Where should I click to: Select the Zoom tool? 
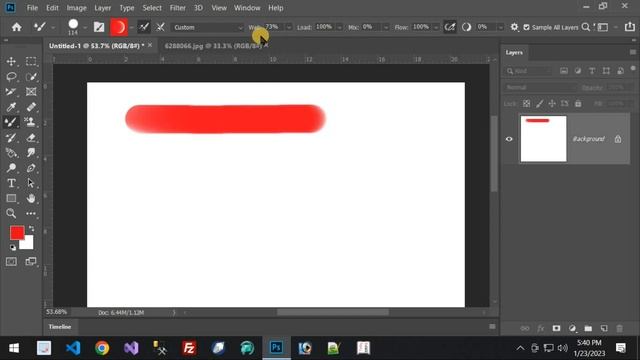coord(11,213)
